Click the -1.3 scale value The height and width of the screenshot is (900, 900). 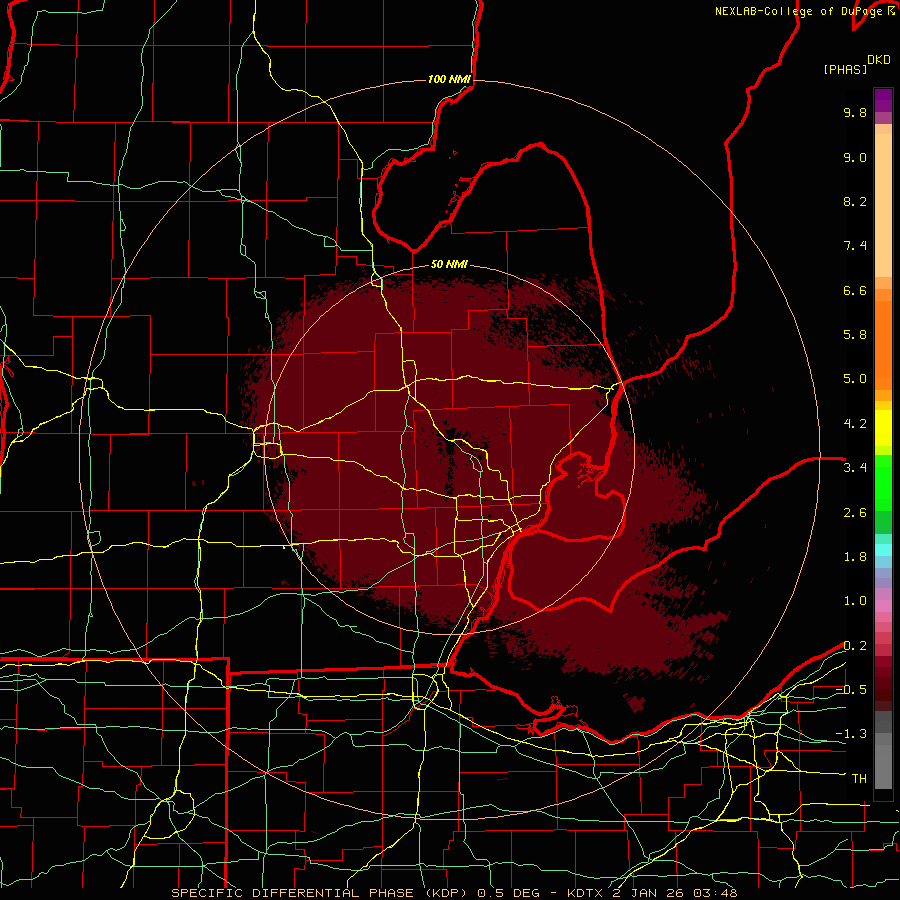click(851, 734)
